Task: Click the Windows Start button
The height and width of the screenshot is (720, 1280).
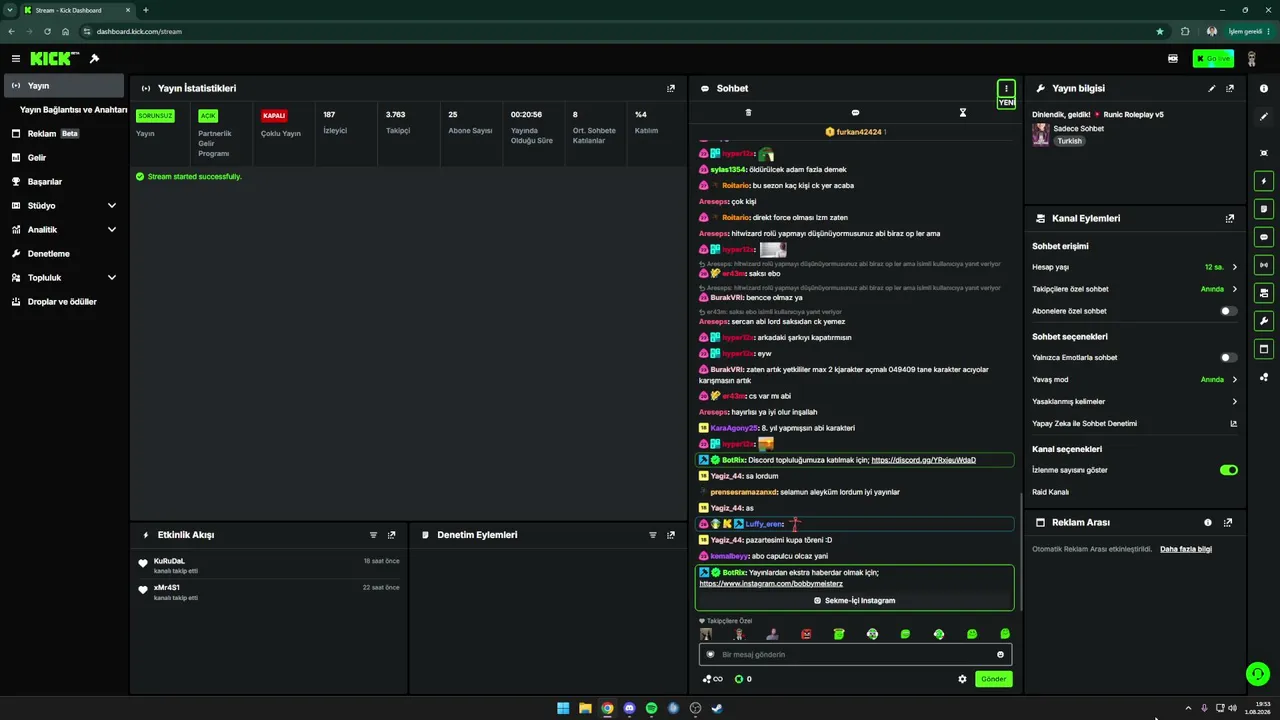Action: click(x=563, y=708)
